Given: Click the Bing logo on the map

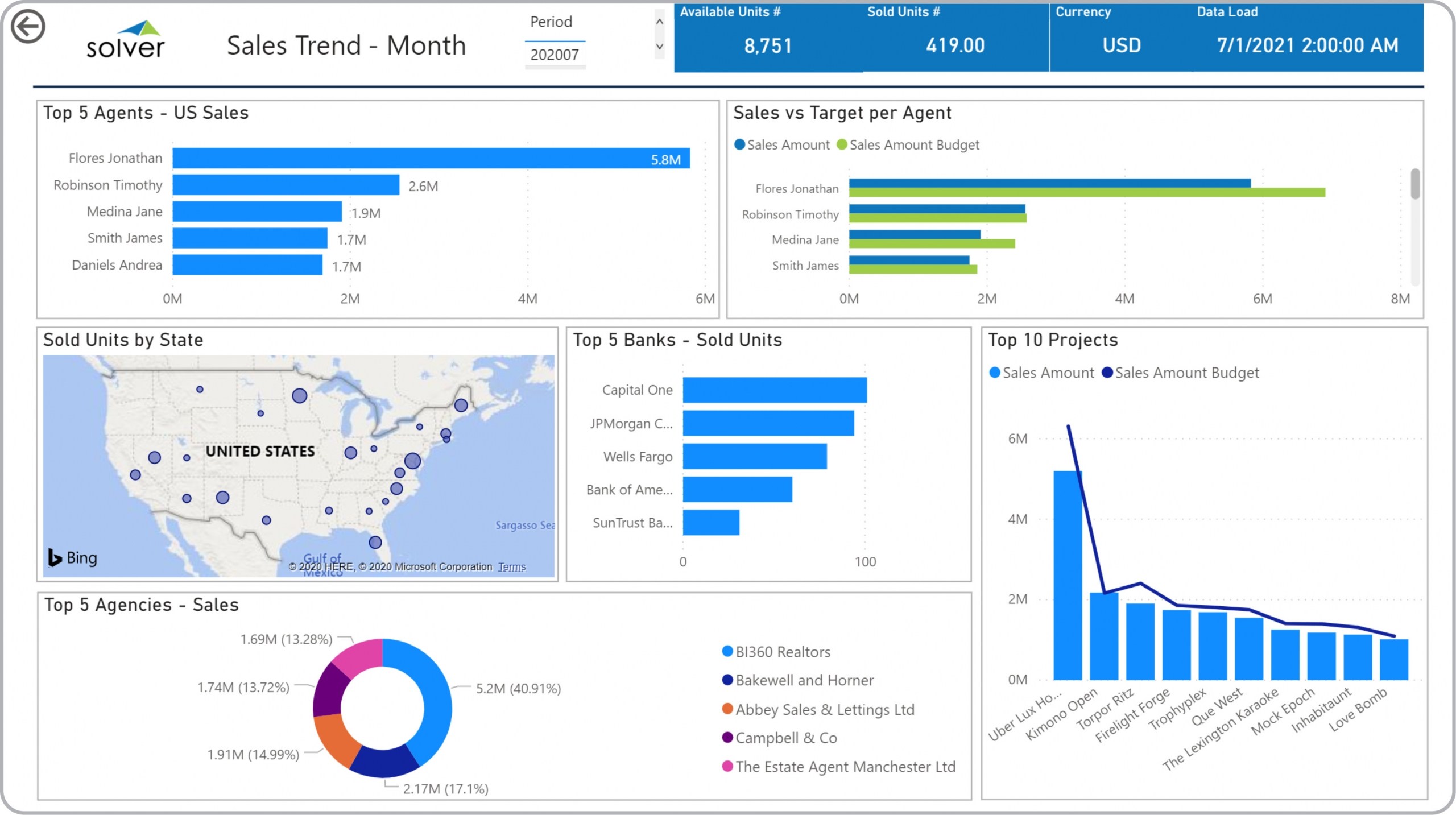Looking at the screenshot, I should coord(72,557).
